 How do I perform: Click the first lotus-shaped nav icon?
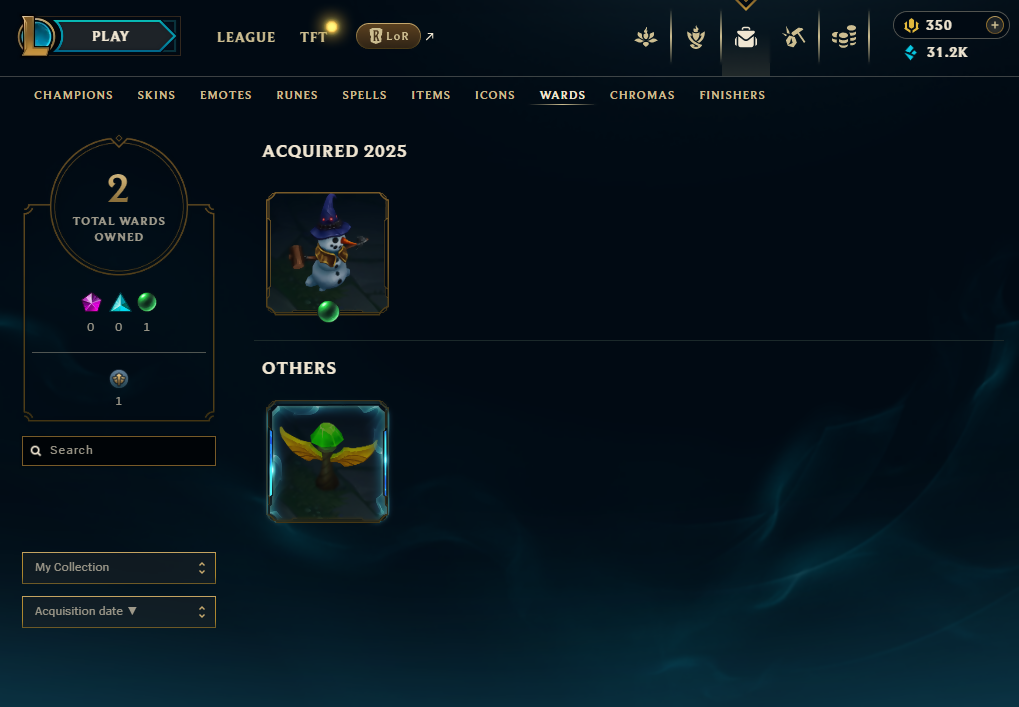coord(645,37)
